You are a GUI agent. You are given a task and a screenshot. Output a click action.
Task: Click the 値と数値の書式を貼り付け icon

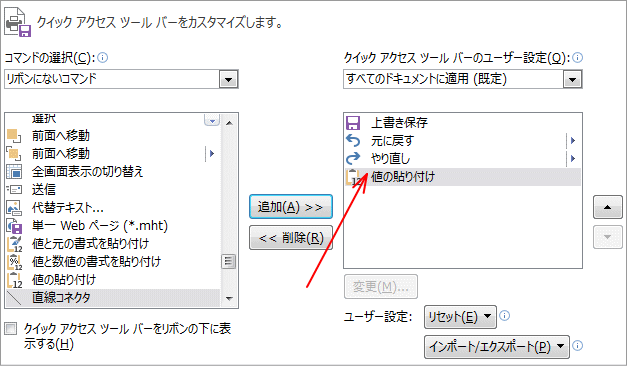click(15, 262)
